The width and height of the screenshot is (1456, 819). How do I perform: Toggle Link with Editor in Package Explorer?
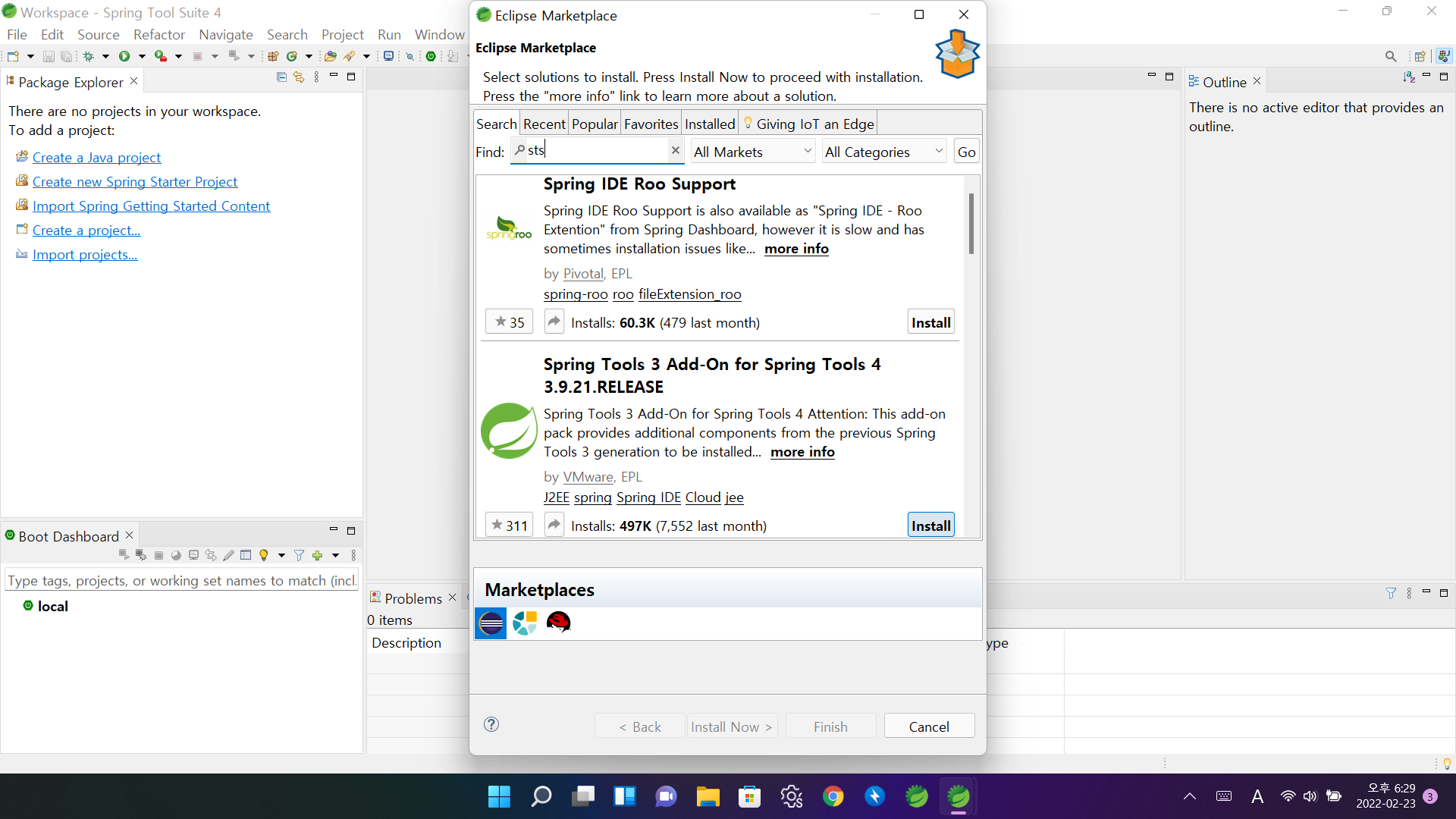tap(299, 77)
